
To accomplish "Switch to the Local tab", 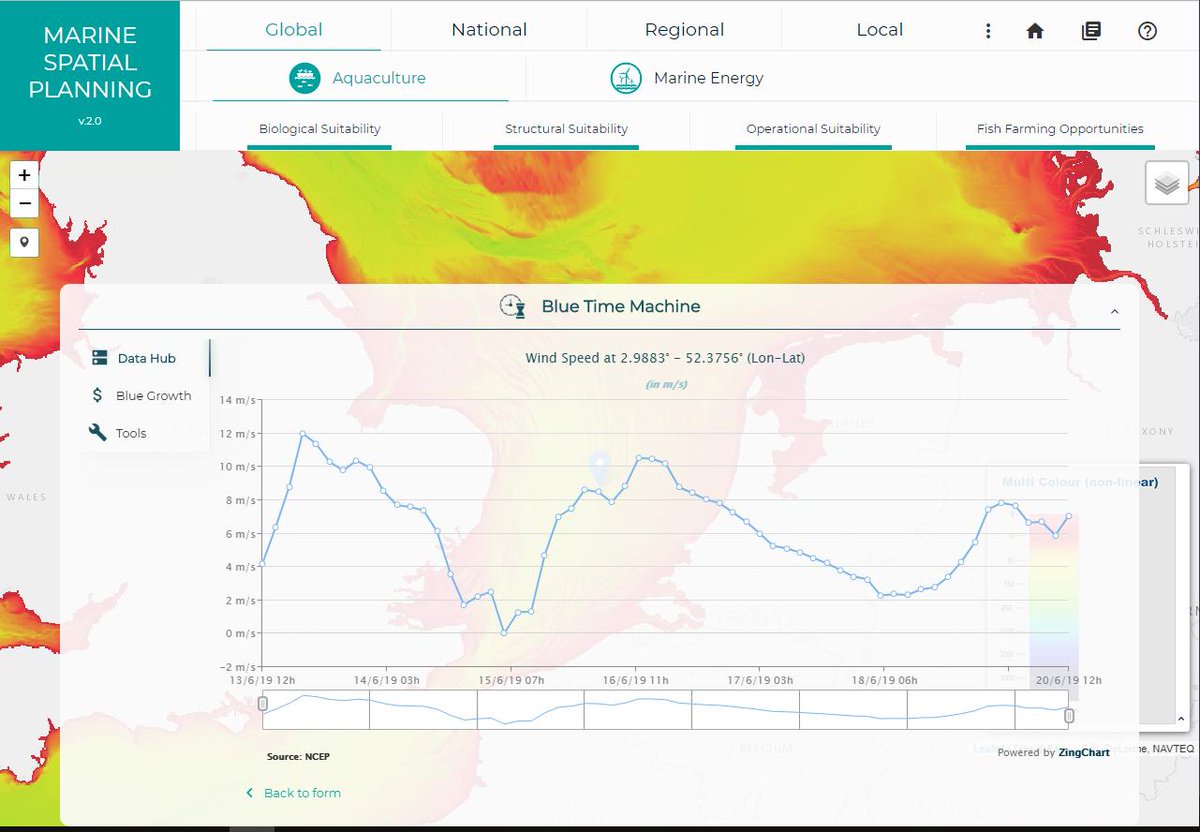I will tap(880, 29).
